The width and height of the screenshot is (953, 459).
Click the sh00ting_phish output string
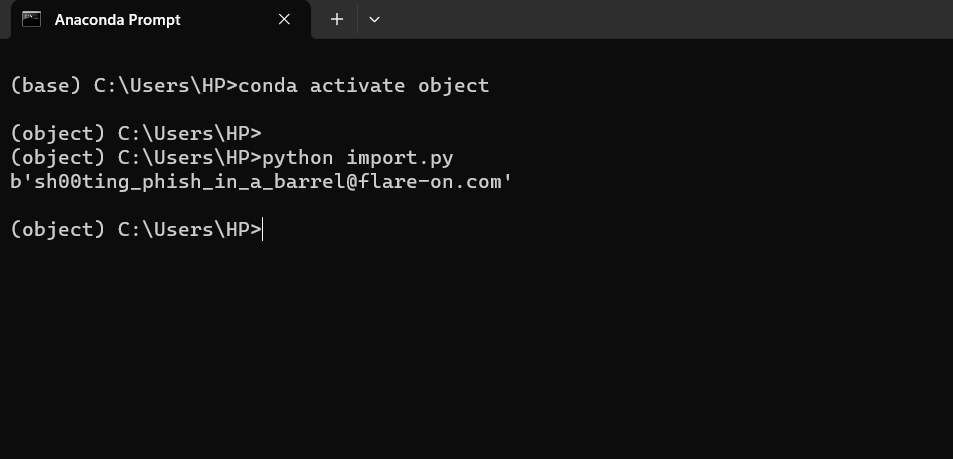[x=260, y=181]
